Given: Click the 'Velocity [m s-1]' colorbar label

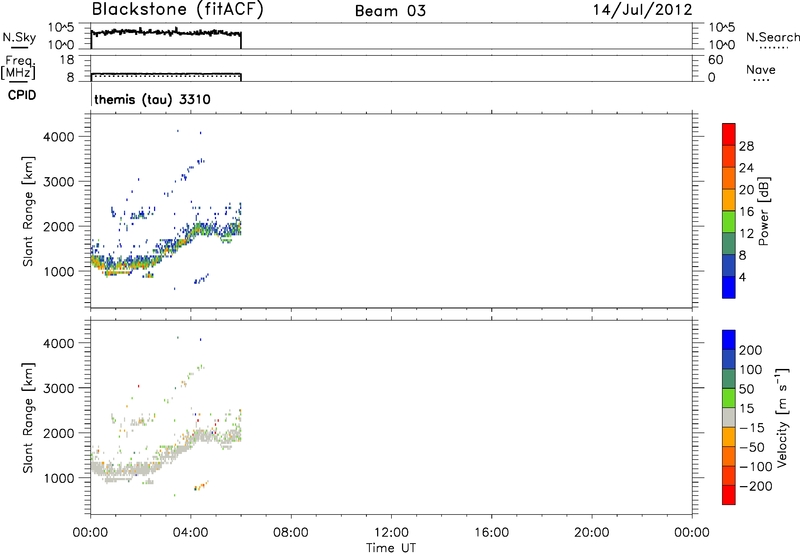Looking at the screenshot, I should coord(783,417).
